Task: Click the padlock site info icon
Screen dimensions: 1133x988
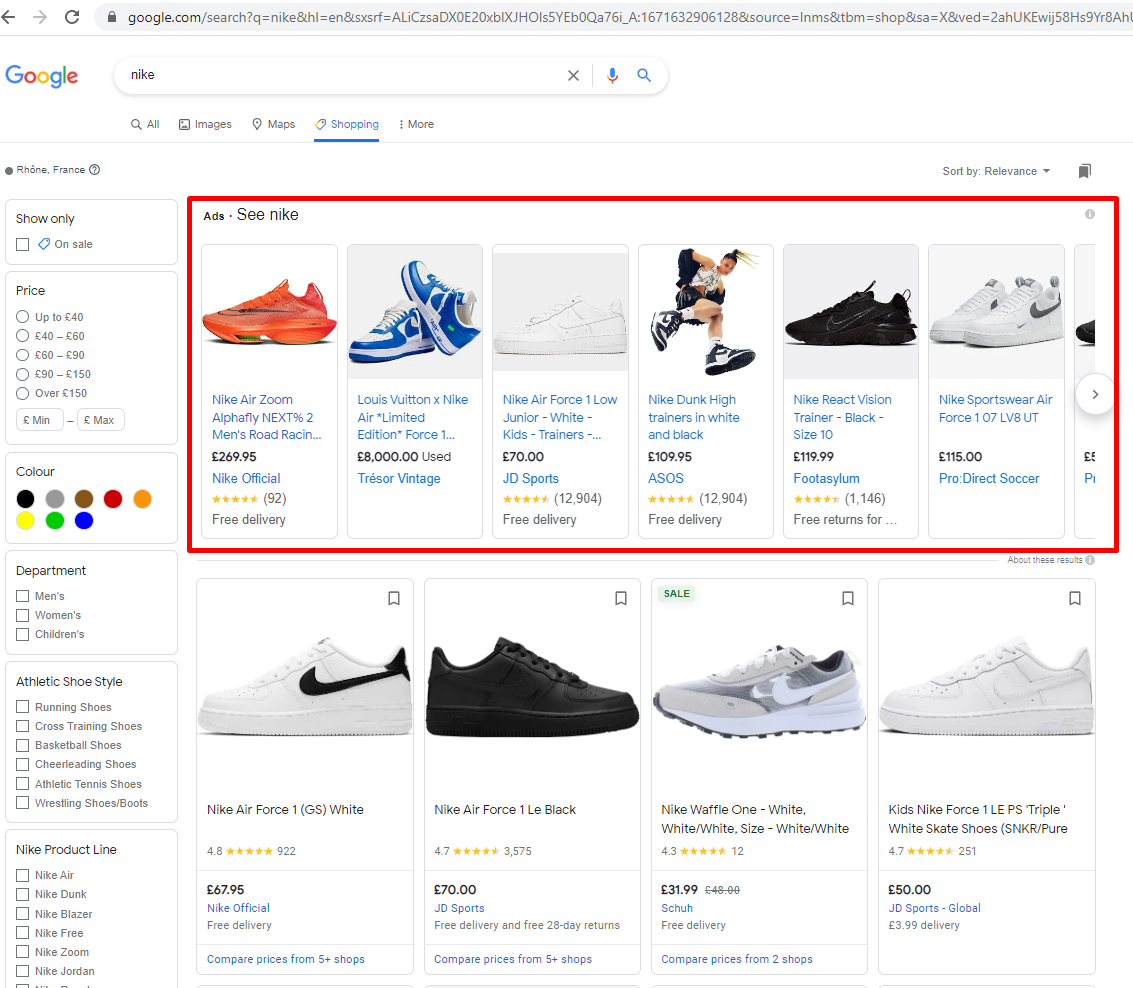Action: coord(111,17)
